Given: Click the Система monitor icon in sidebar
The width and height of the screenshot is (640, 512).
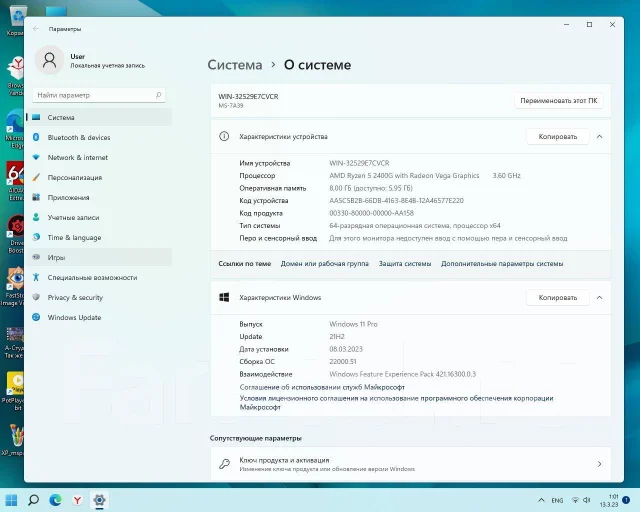Looking at the screenshot, I should [36, 117].
